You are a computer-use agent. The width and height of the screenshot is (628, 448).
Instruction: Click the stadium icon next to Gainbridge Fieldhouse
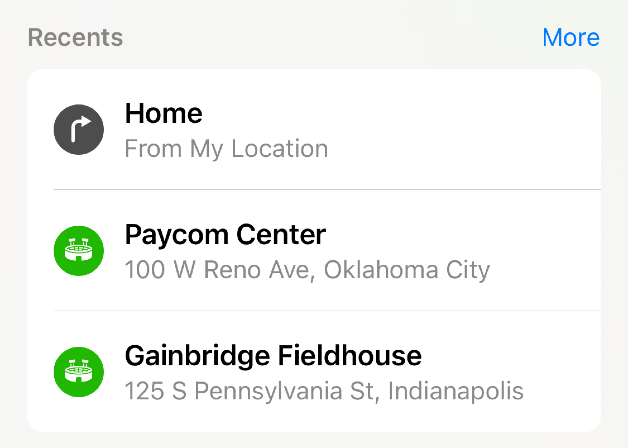click(x=79, y=372)
